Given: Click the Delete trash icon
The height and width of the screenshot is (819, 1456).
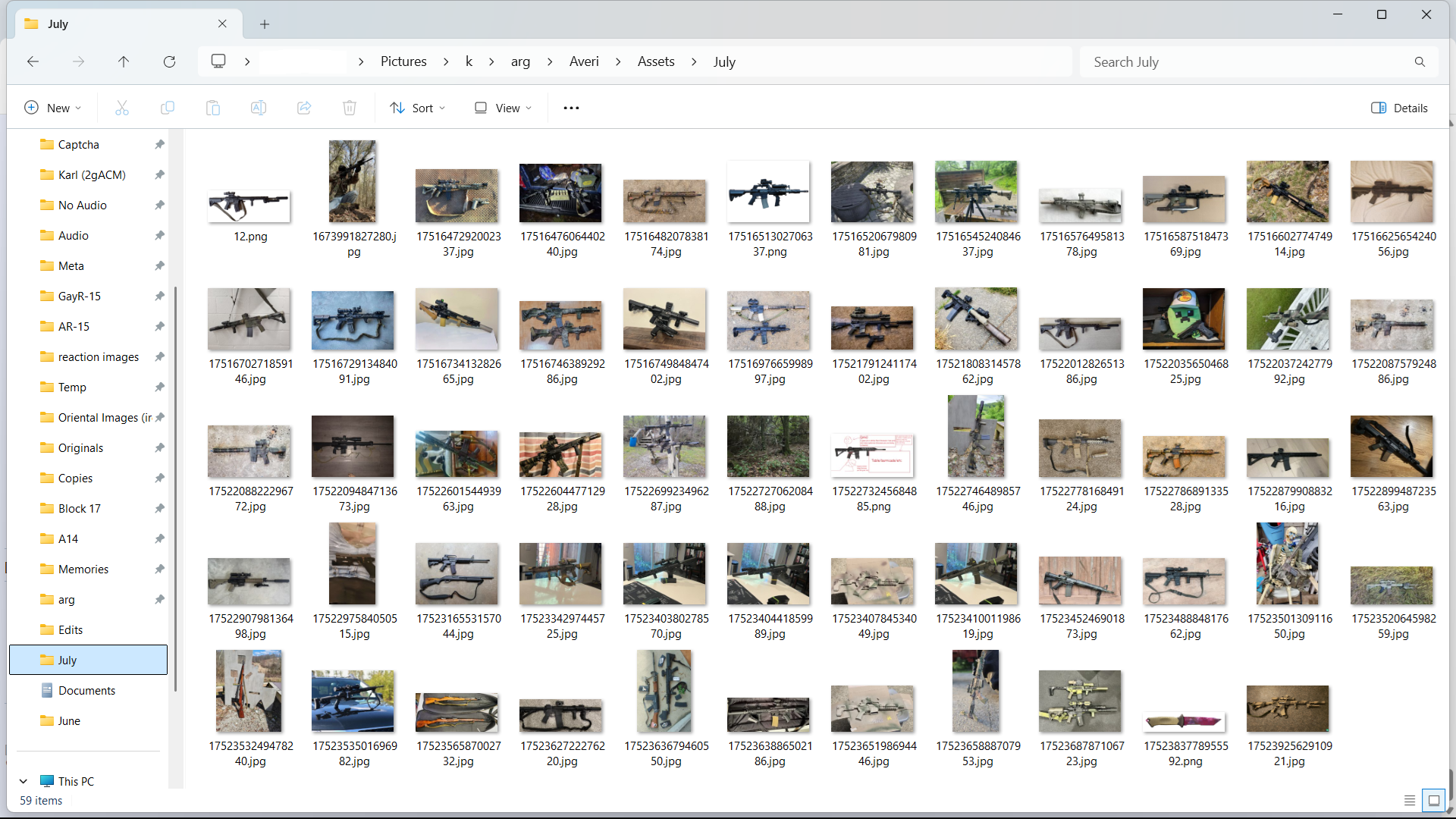Looking at the screenshot, I should click(x=350, y=108).
